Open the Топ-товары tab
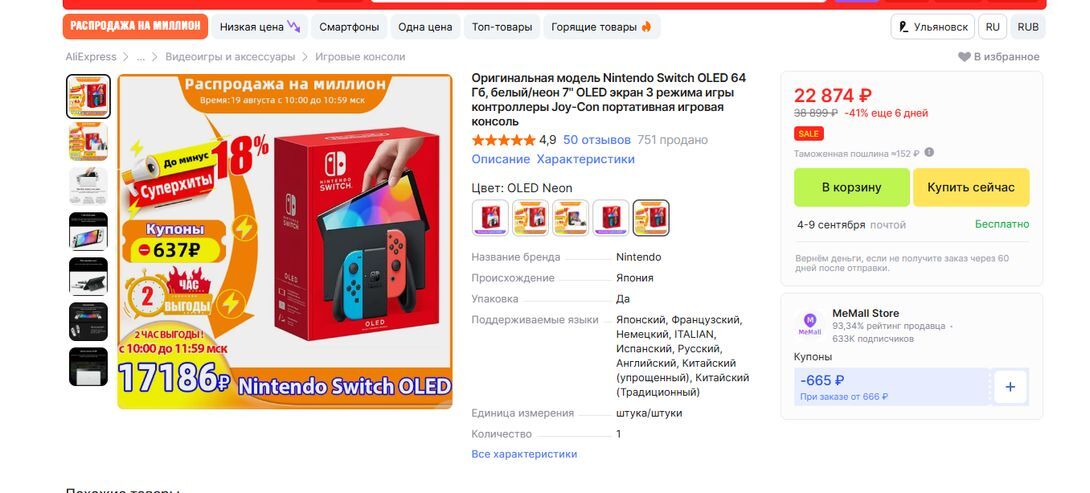This screenshot has width=1090, height=493. 502,27
